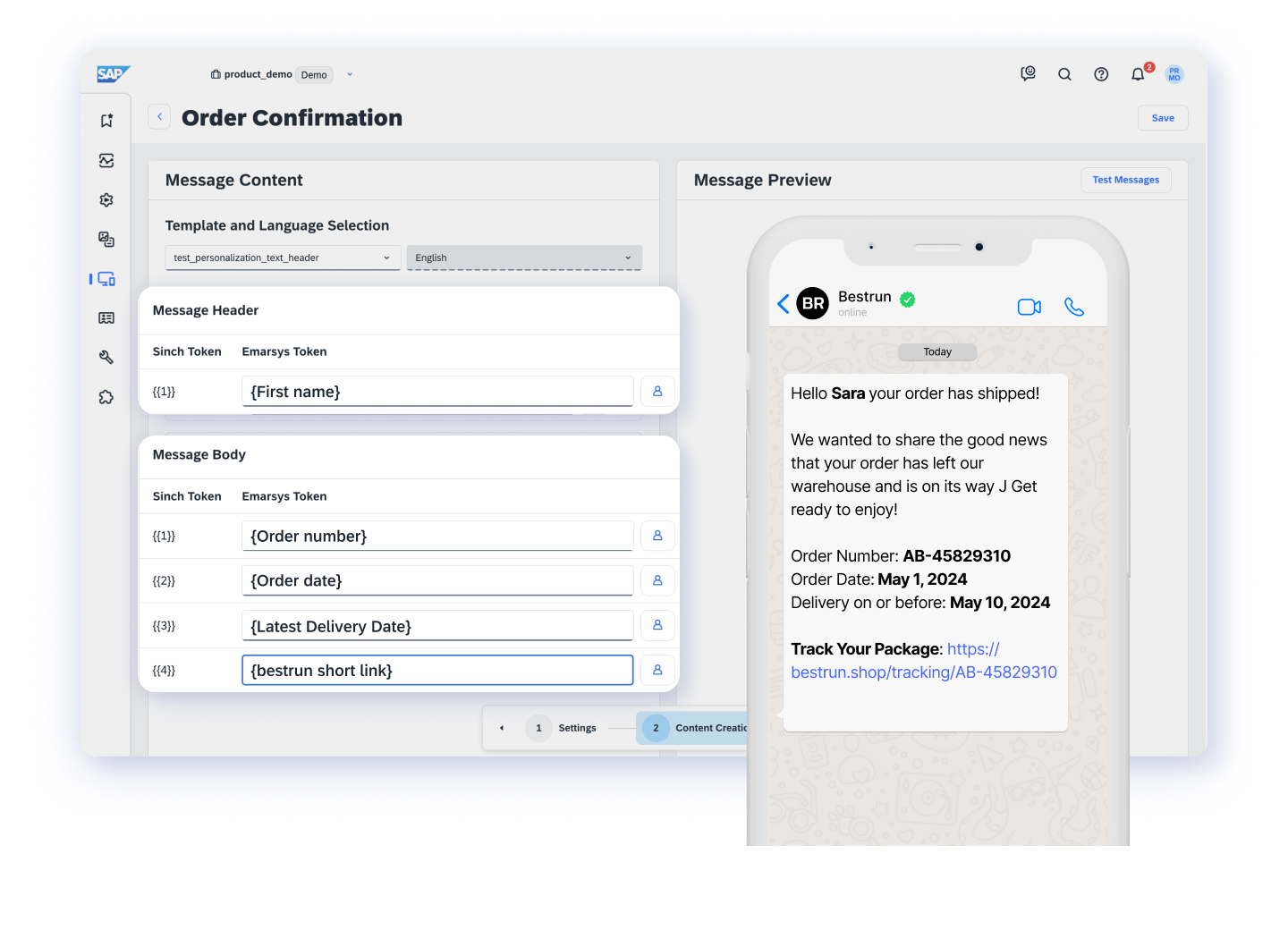The width and height of the screenshot is (1288, 930).
Task: Open the feedback chat icon in top bar
Action: coord(1028,74)
